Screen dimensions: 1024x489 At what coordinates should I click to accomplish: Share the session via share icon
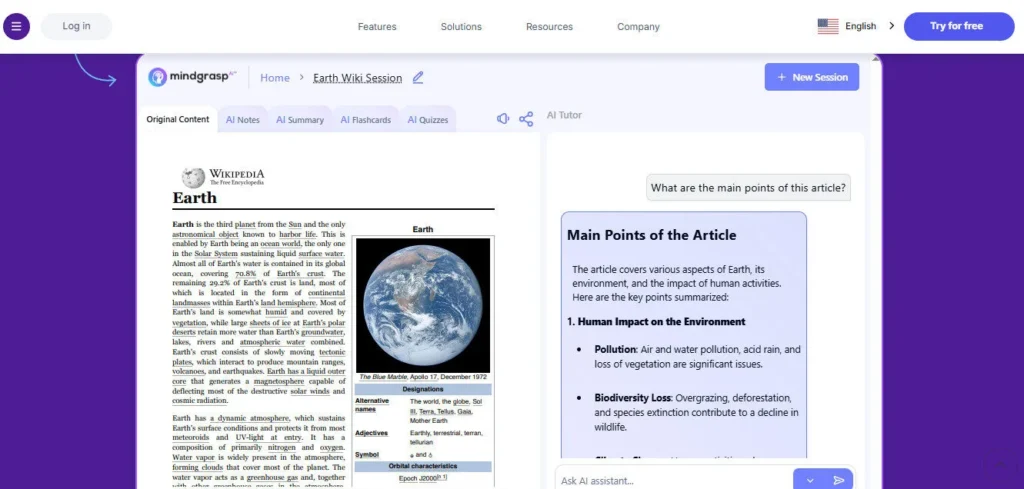(526, 119)
